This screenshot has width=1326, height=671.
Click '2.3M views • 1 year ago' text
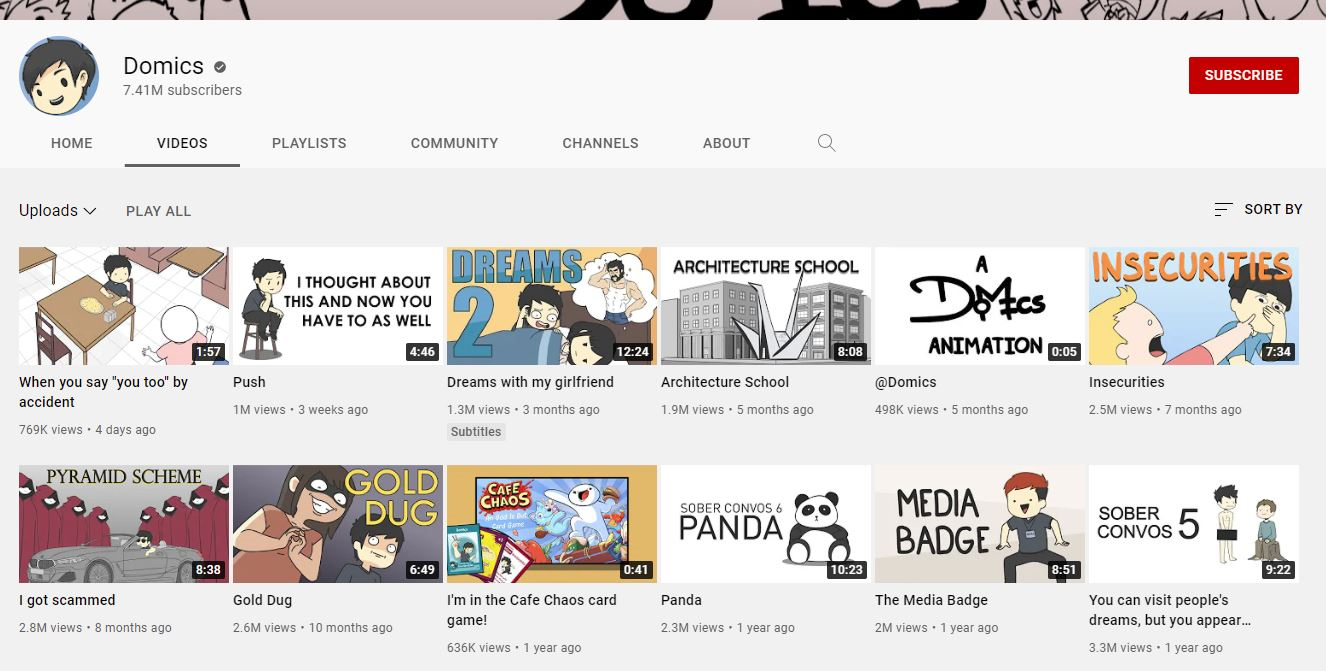[x=728, y=628]
